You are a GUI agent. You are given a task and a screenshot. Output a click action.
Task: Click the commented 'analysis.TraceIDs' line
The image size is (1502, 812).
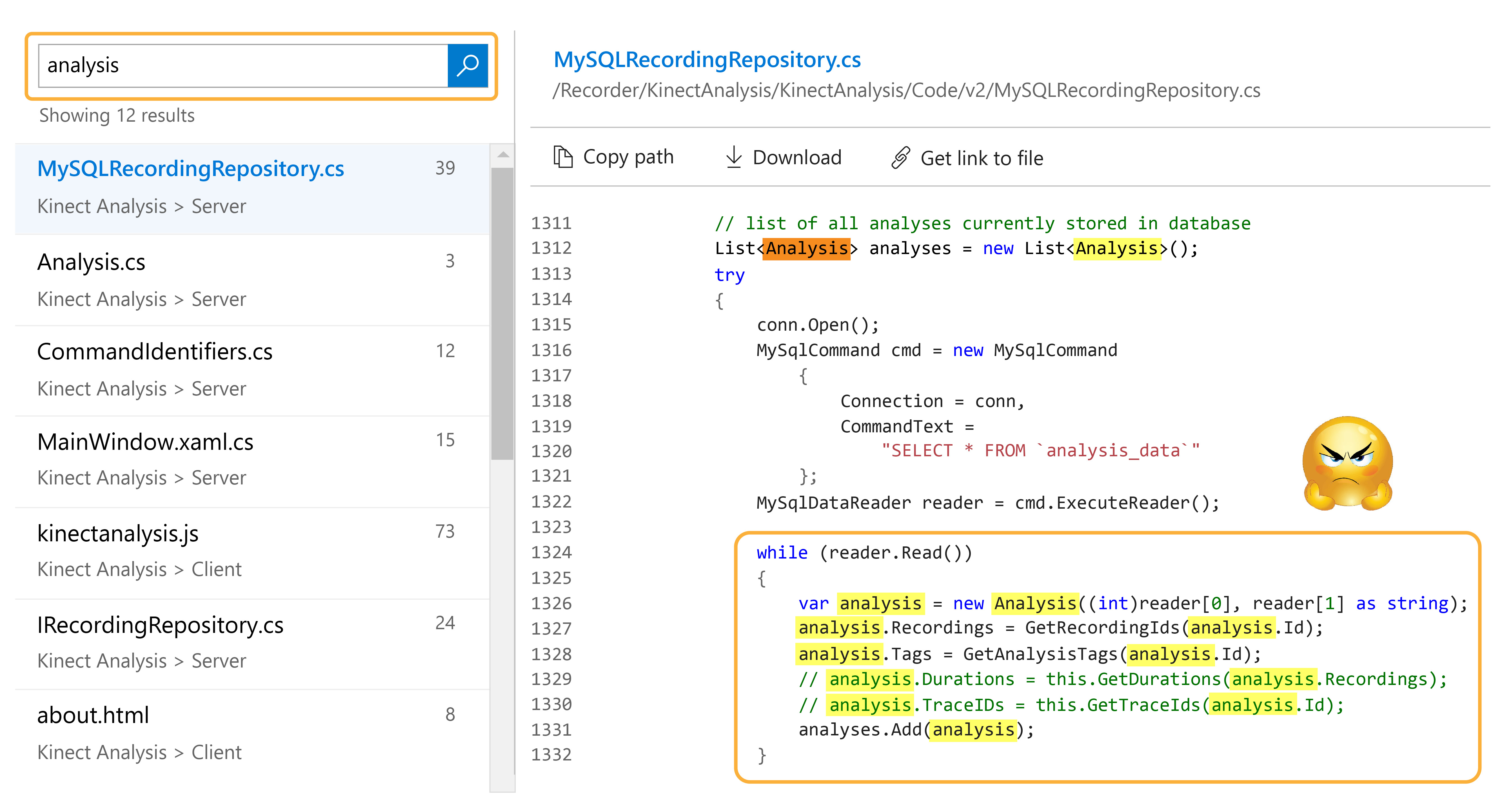(1071, 705)
